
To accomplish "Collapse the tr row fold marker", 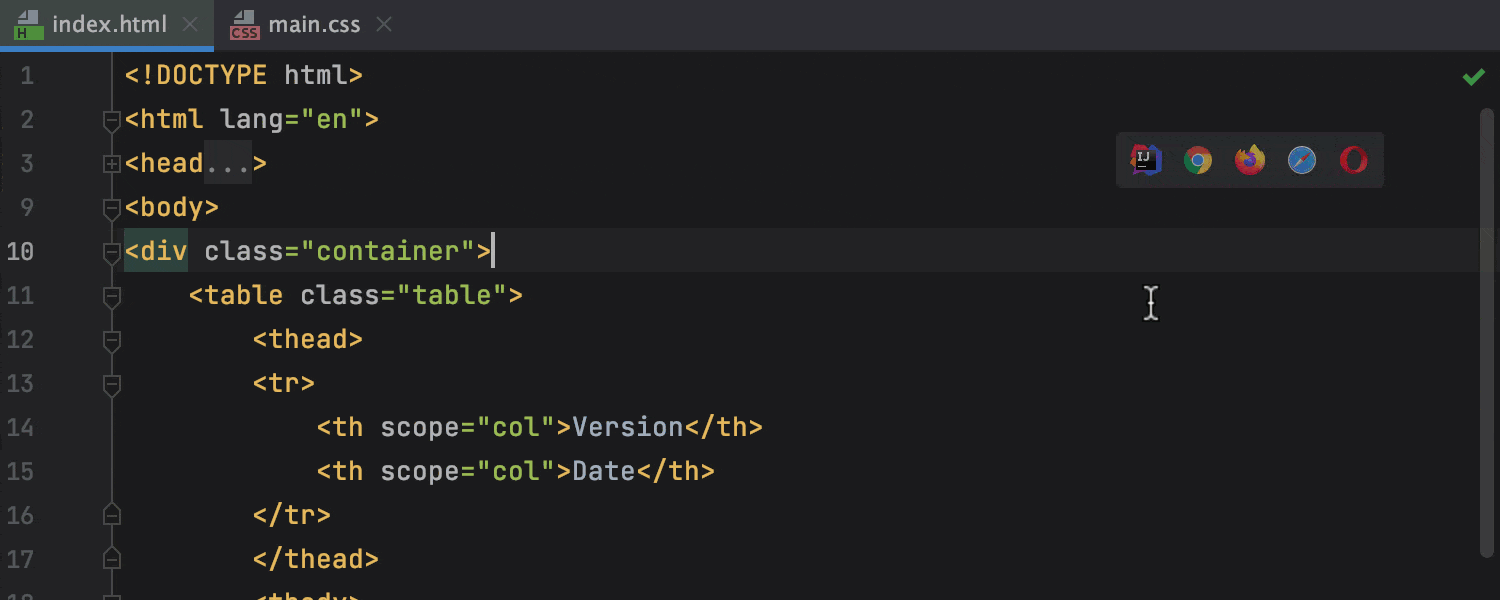I will click(111, 383).
